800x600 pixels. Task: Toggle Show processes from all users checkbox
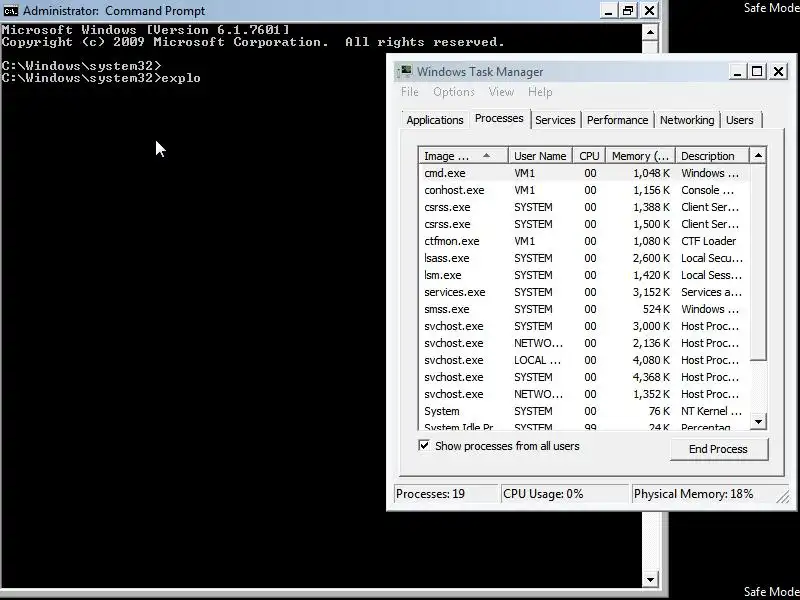click(x=424, y=445)
